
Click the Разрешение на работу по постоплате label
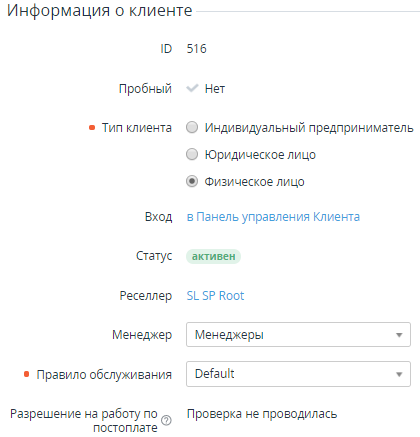coord(84,420)
